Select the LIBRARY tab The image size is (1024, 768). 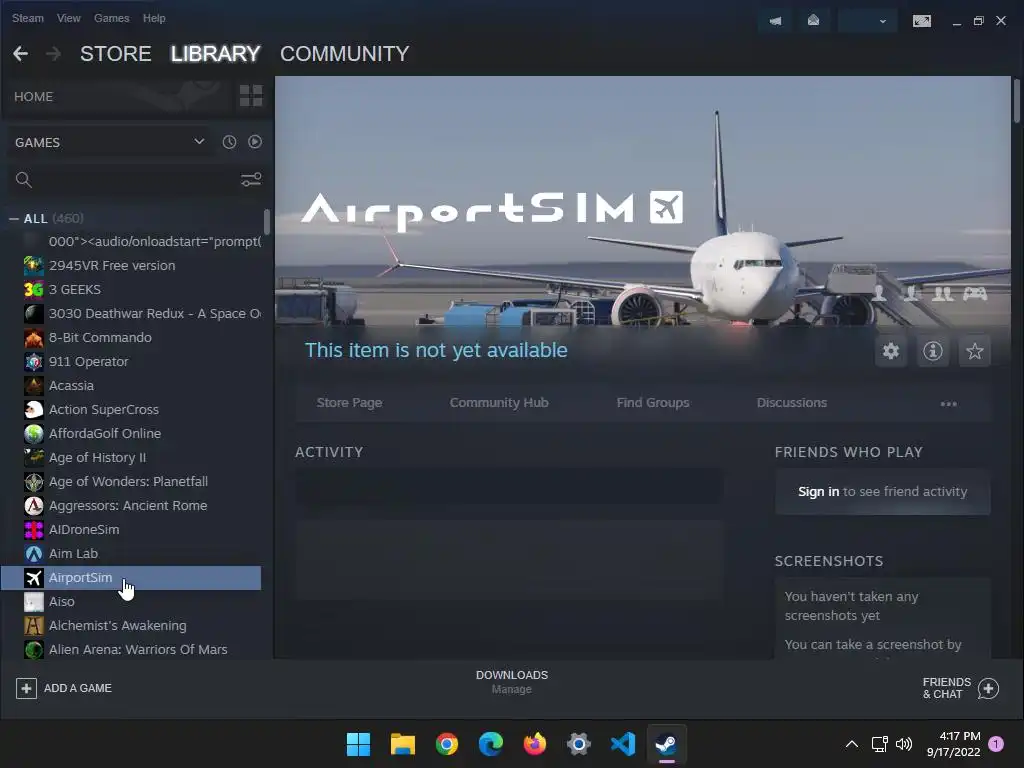point(216,54)
